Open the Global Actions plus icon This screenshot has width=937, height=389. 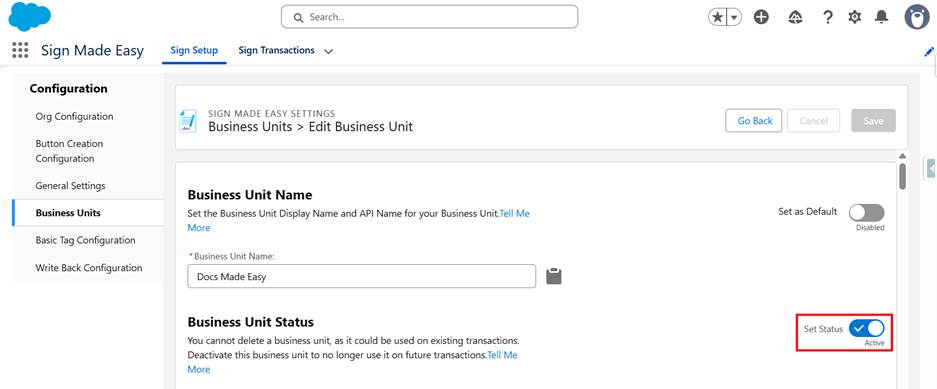[761, 17]
